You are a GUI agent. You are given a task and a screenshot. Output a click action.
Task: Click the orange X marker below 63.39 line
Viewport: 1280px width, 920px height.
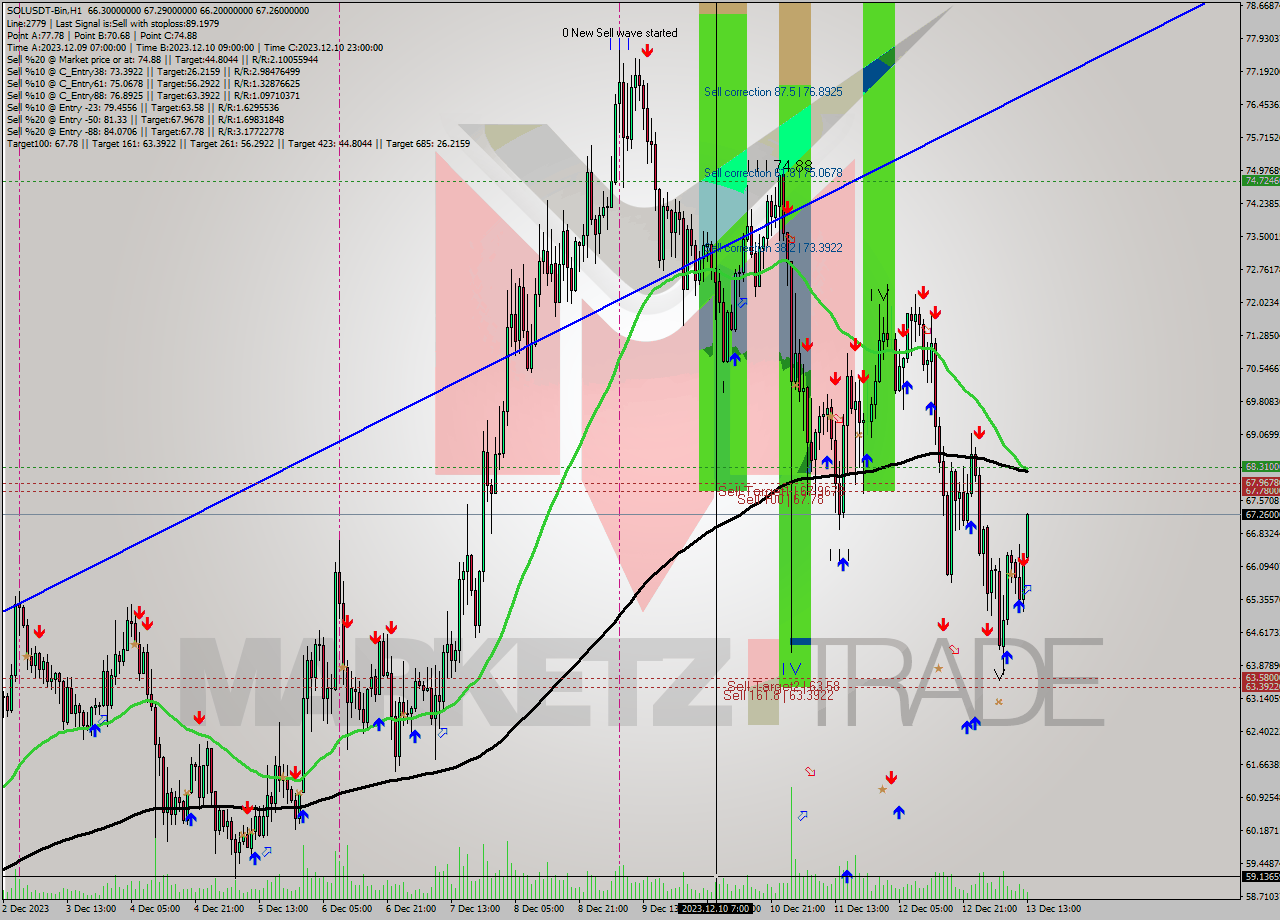pyautogui.click(x=998, y=702)
